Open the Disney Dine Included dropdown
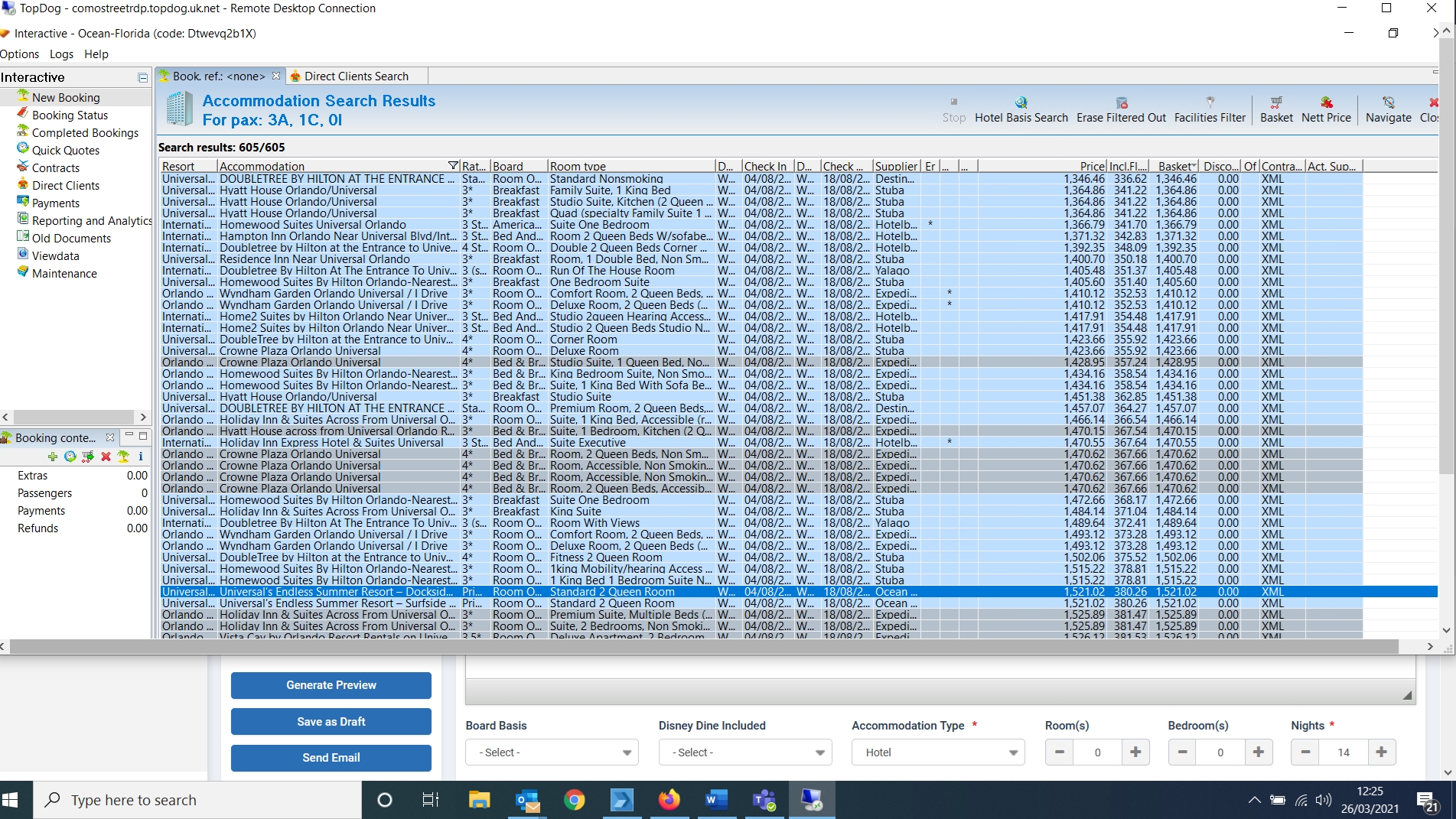The width and height of the screenshot is (1456, 819). [744, 752]
